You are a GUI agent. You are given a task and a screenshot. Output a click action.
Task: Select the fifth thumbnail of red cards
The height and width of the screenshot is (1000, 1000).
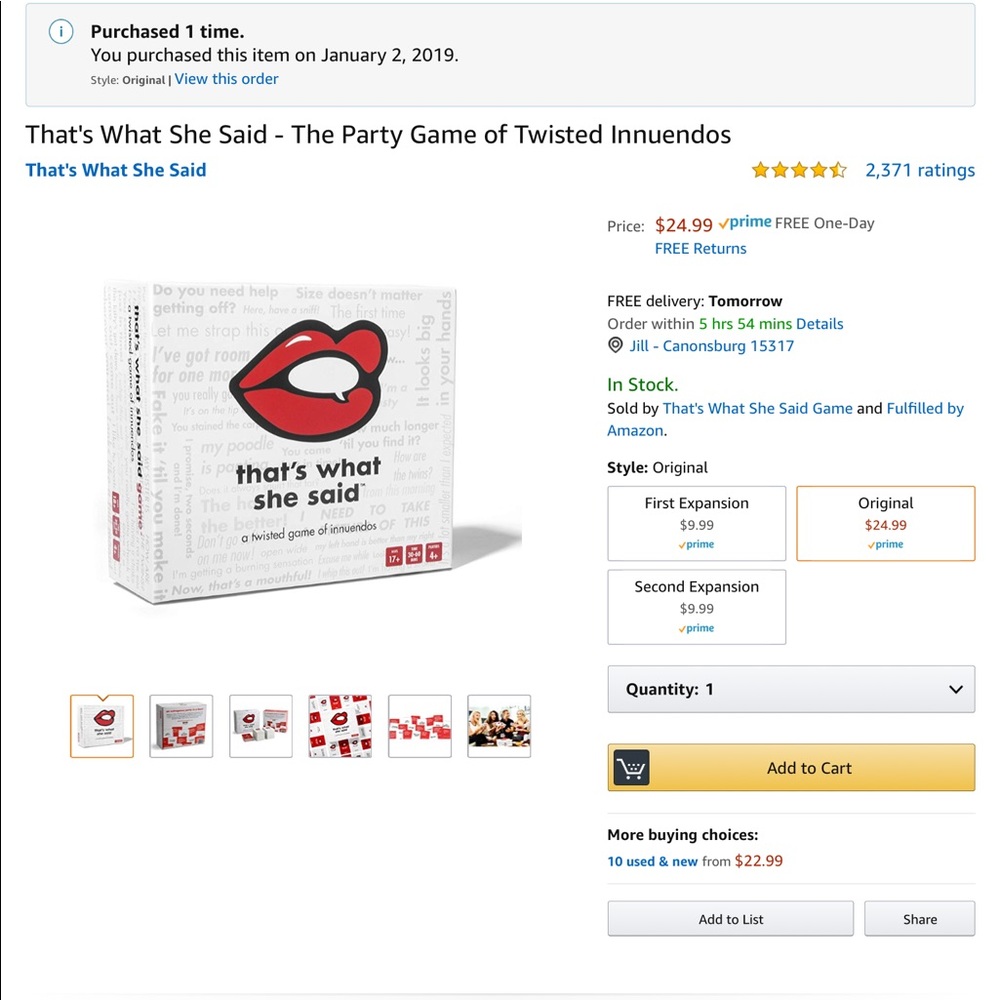point(420,726)
